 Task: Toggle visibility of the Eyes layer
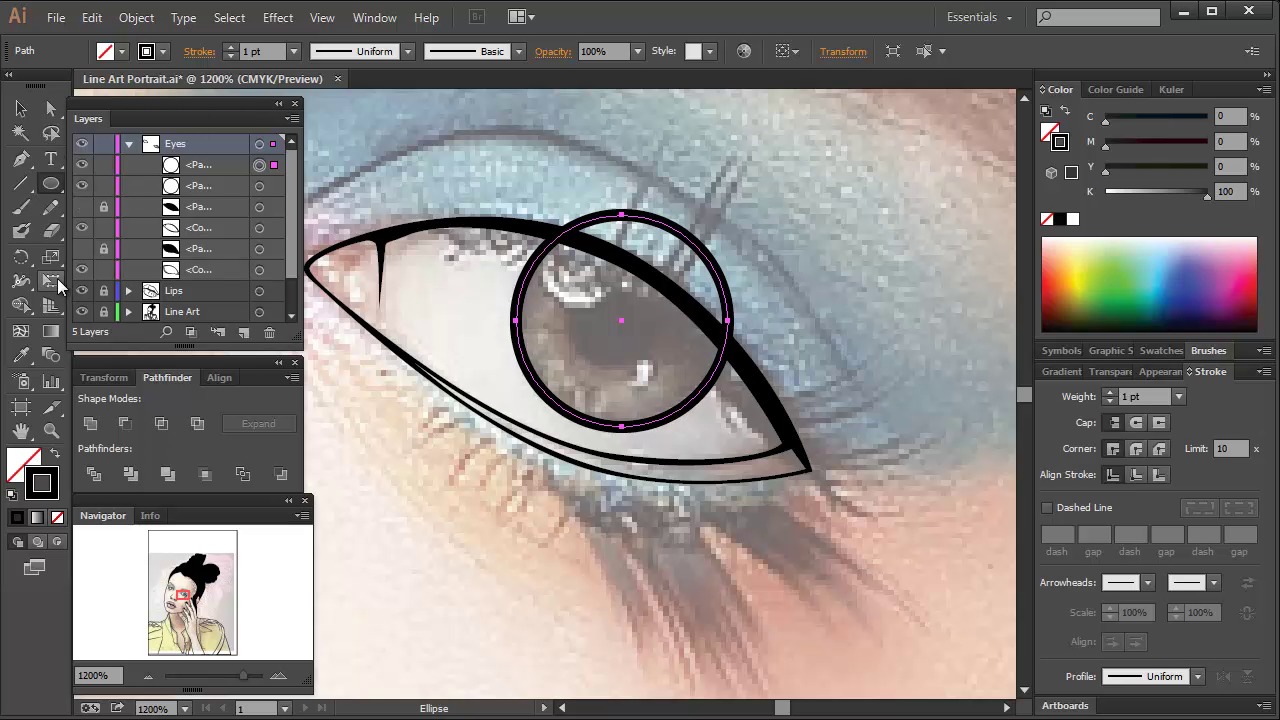82,144
